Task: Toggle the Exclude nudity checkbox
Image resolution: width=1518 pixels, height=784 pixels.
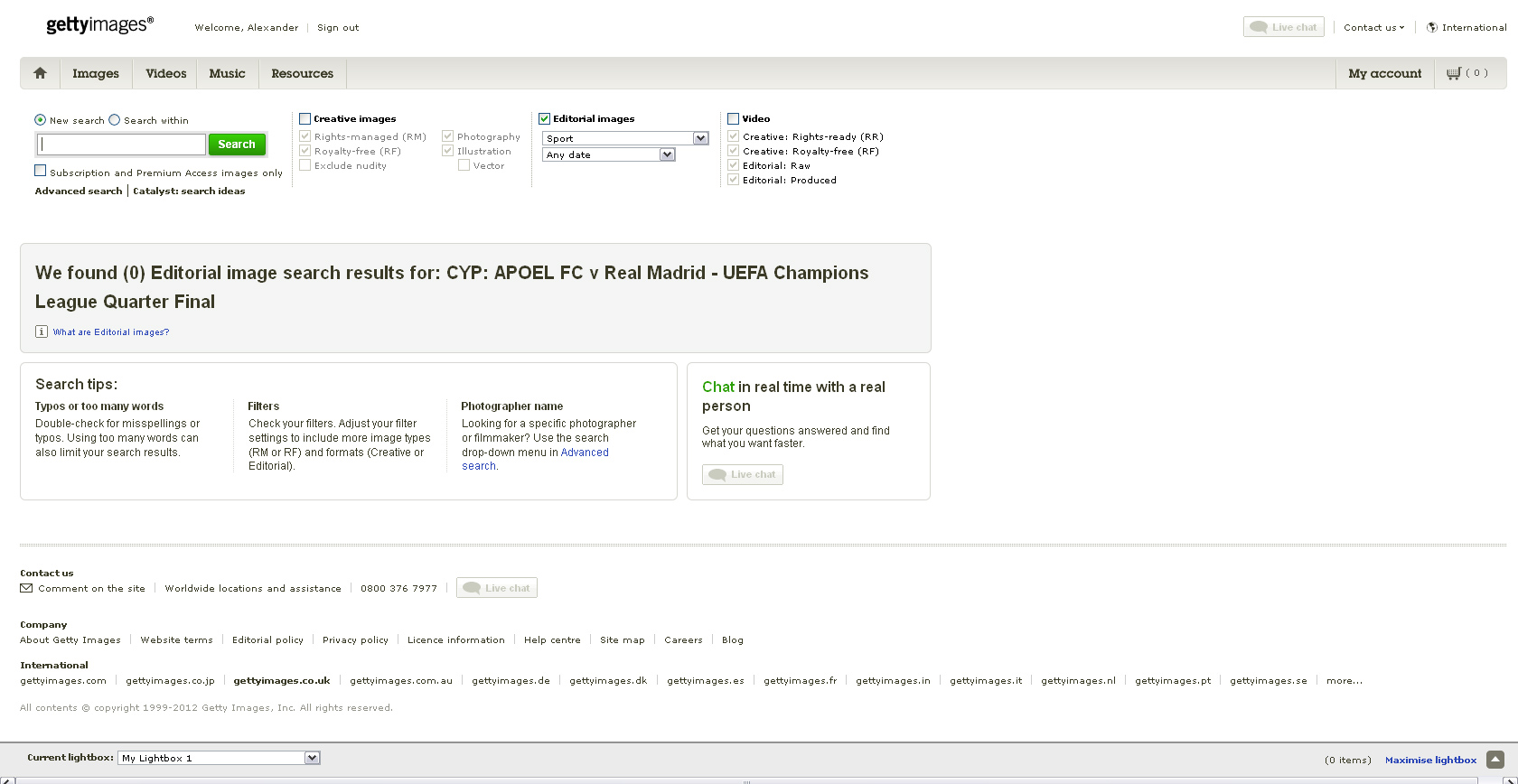Action: coord(305,164)
